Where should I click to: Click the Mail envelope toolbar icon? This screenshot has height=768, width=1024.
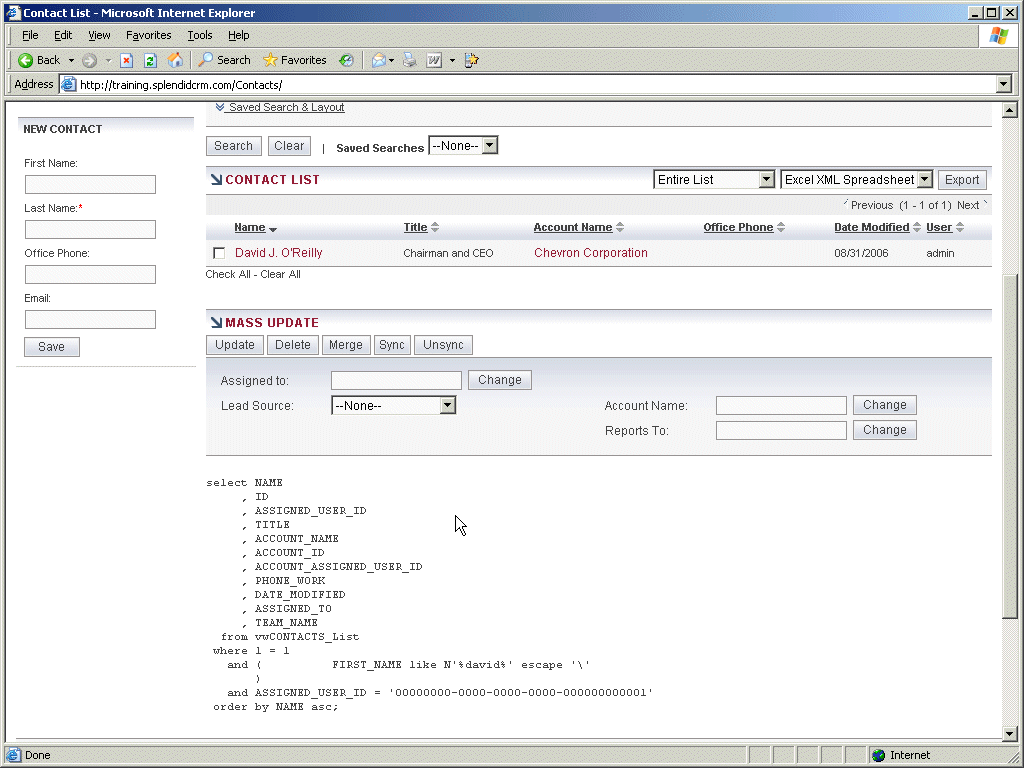pos(379,60)
